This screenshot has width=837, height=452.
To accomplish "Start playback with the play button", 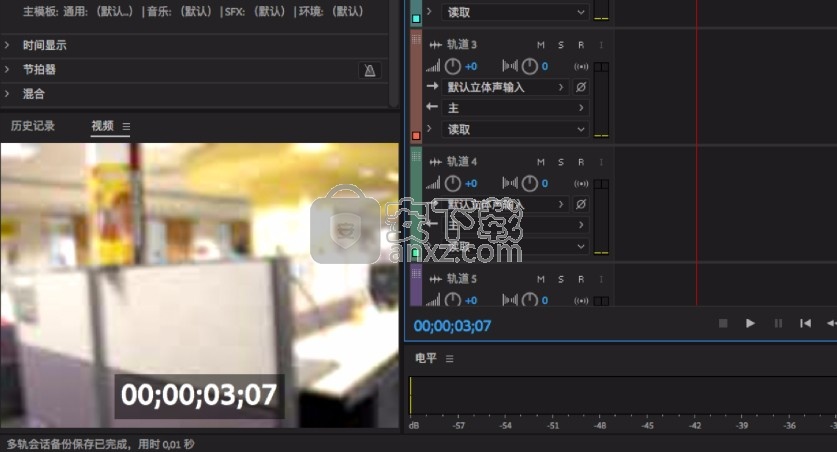I will pos(750,323).
